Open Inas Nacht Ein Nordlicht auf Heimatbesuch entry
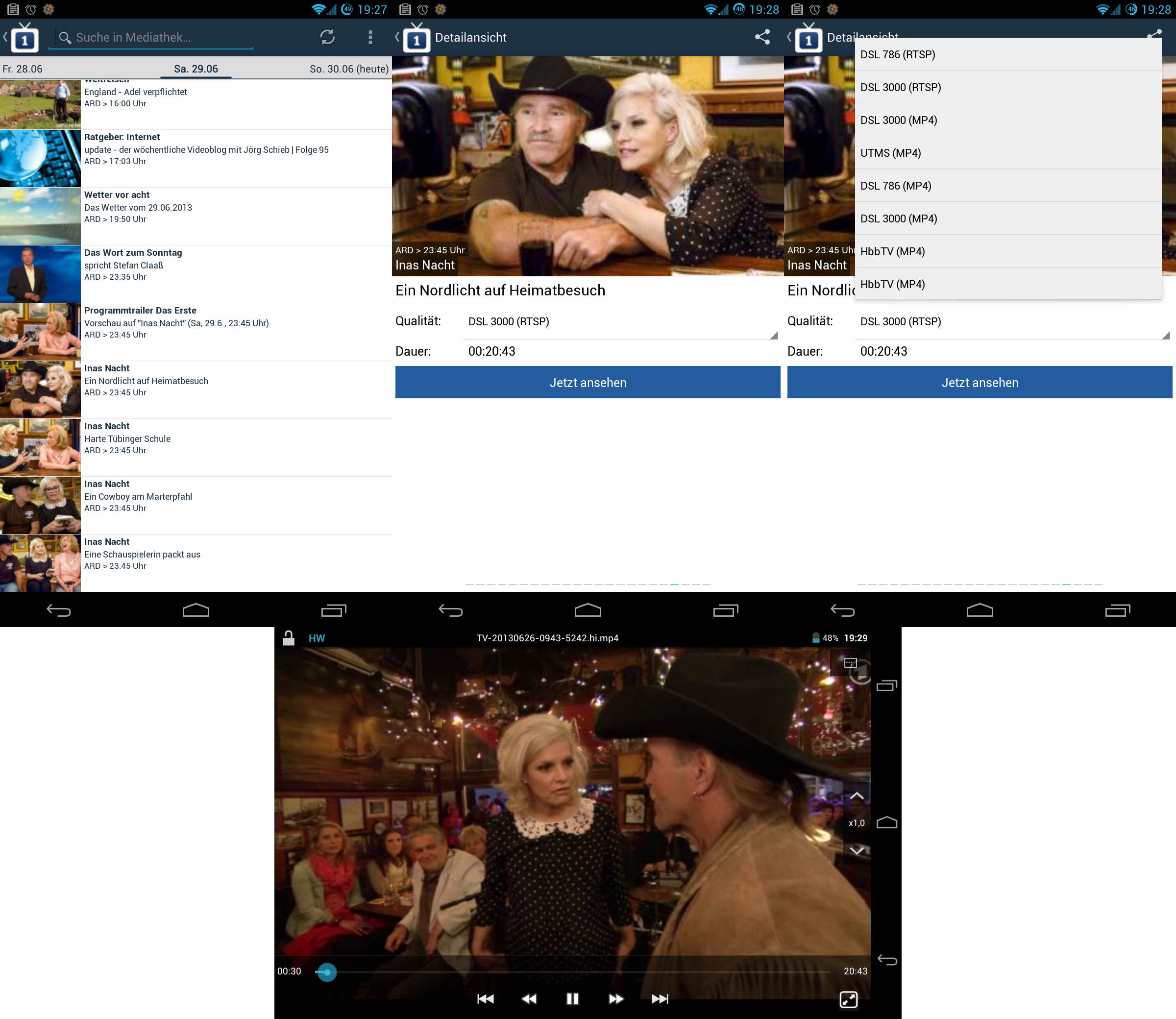The height and width of the screenshot is (1019, 1176). [196, 389]
